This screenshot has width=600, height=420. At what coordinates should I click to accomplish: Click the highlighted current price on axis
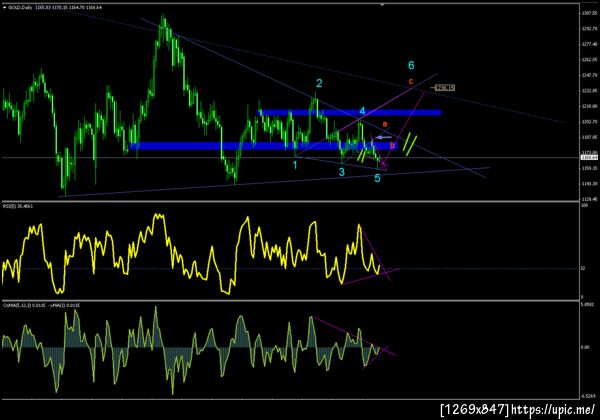pyautogui.click(x=589, y=157)
